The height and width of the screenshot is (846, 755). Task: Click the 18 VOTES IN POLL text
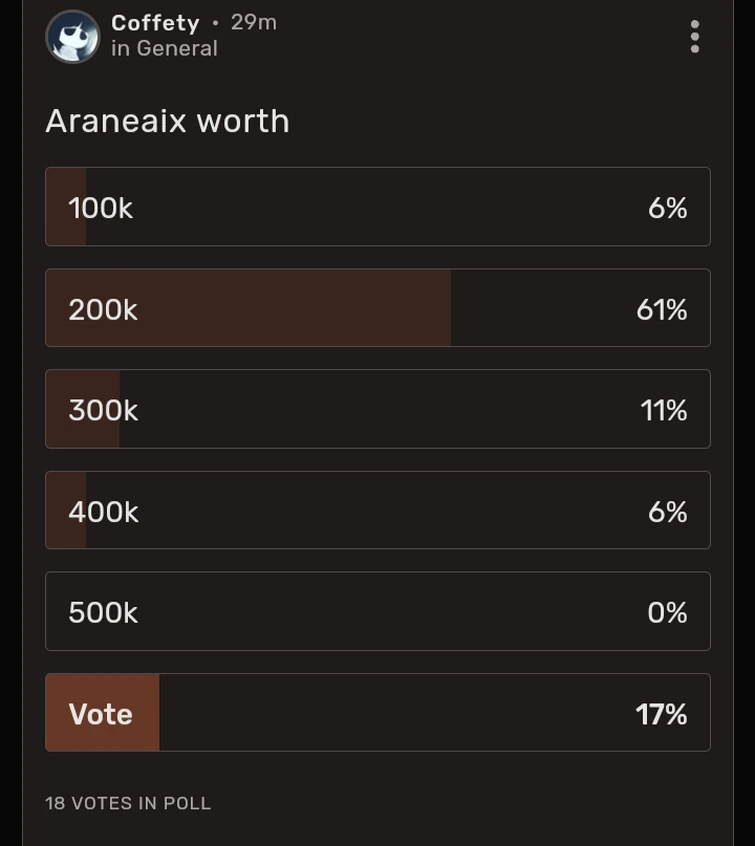pyautogui.click(x=126, y=803)
